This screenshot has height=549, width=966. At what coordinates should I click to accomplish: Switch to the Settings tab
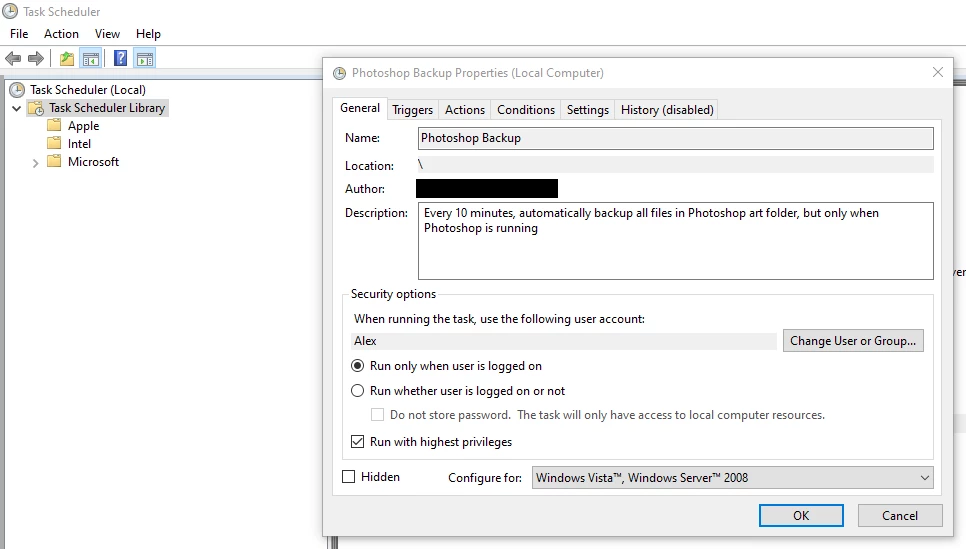[x=588, y=110]
